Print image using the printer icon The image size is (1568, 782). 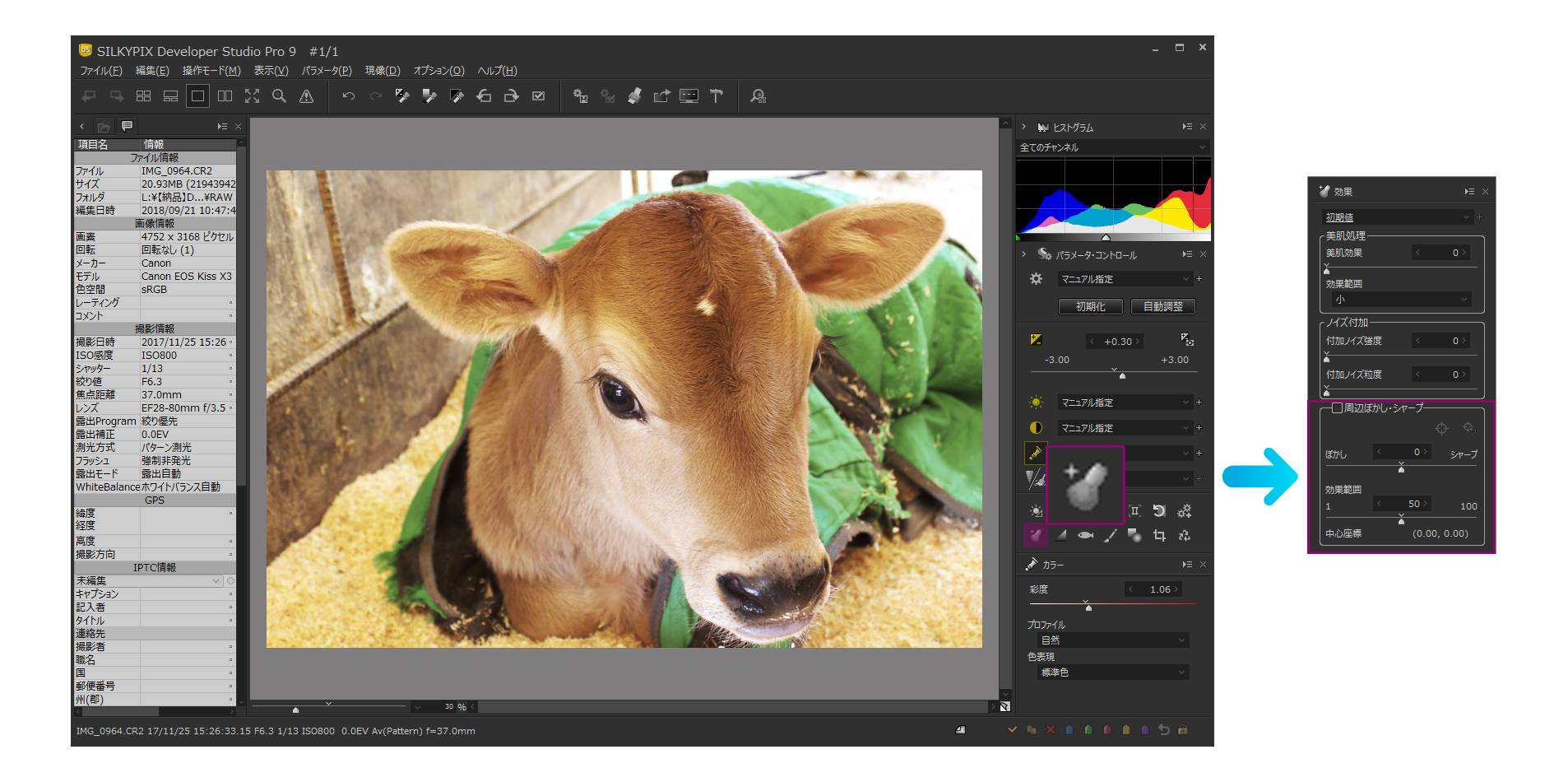tap(634, 96)
